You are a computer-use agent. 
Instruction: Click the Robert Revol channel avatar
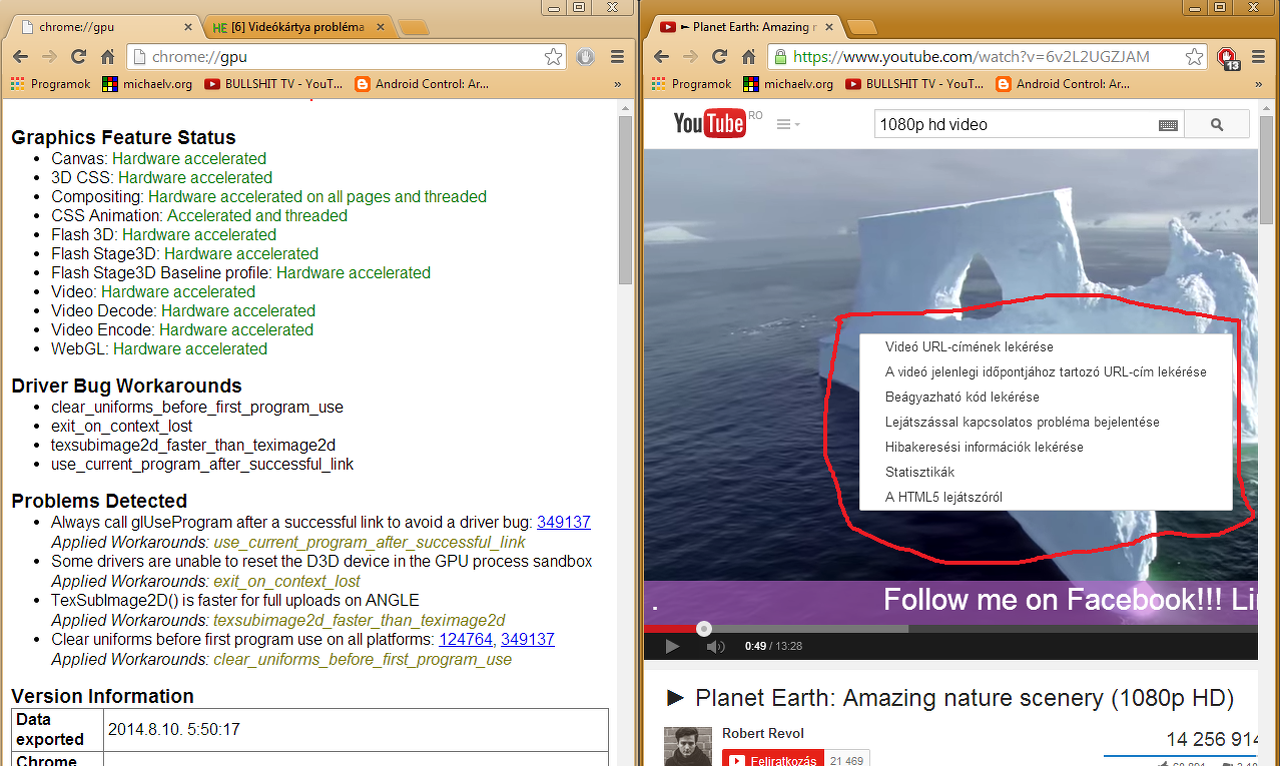coord(688,746)
